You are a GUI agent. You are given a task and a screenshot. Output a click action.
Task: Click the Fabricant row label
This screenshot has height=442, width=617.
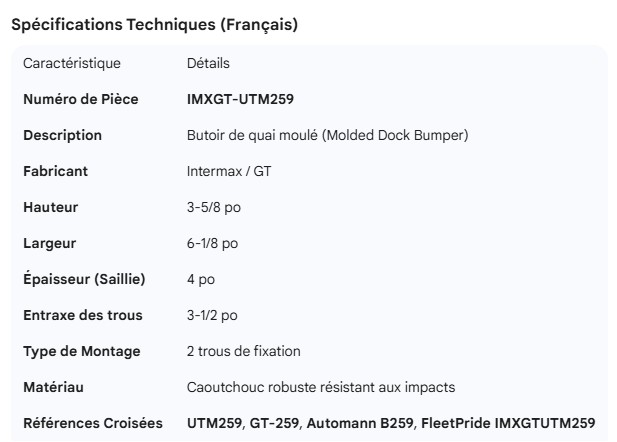(x=56, y=171)
